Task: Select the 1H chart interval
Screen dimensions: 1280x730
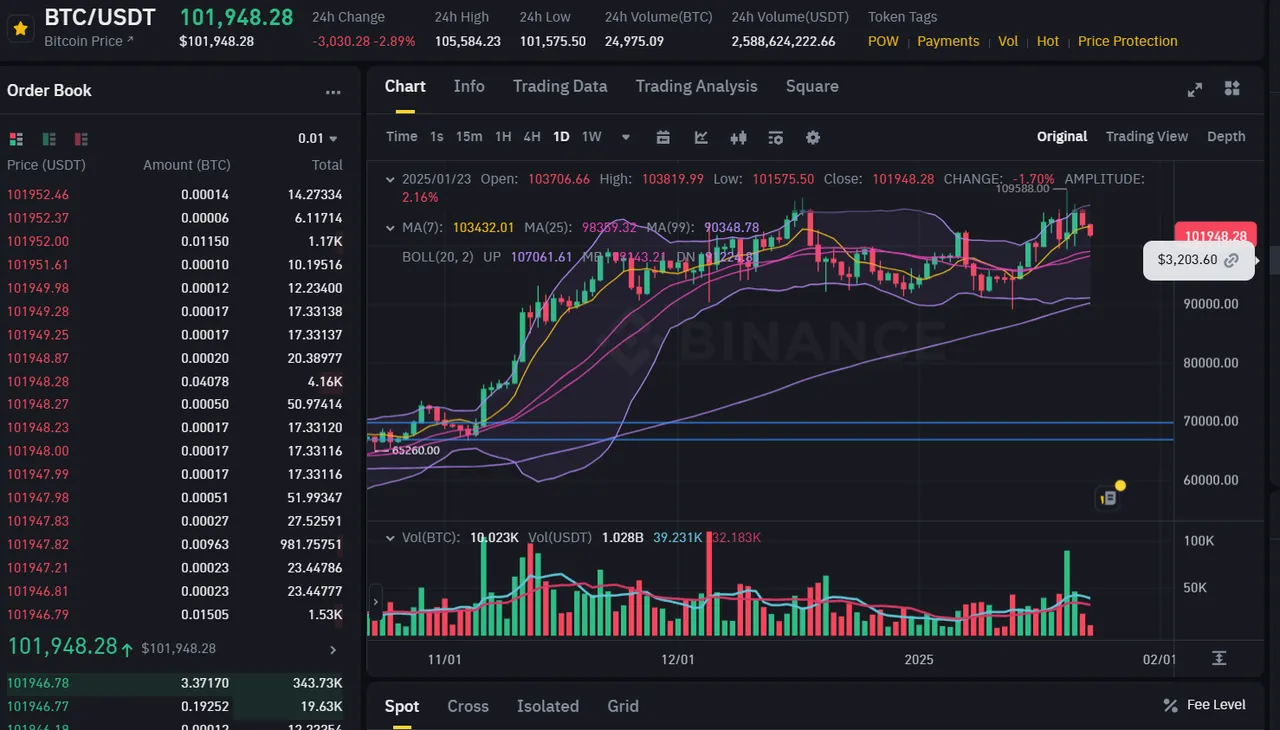Action: click(x=503, y=137)
